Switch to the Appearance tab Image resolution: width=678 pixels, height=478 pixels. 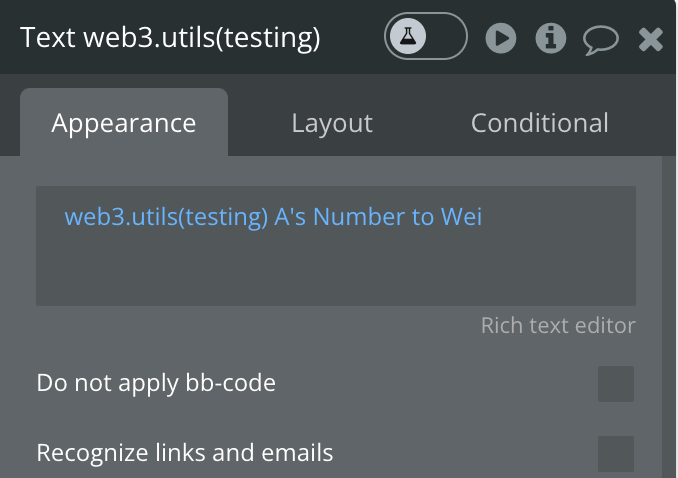pos(124,123)
